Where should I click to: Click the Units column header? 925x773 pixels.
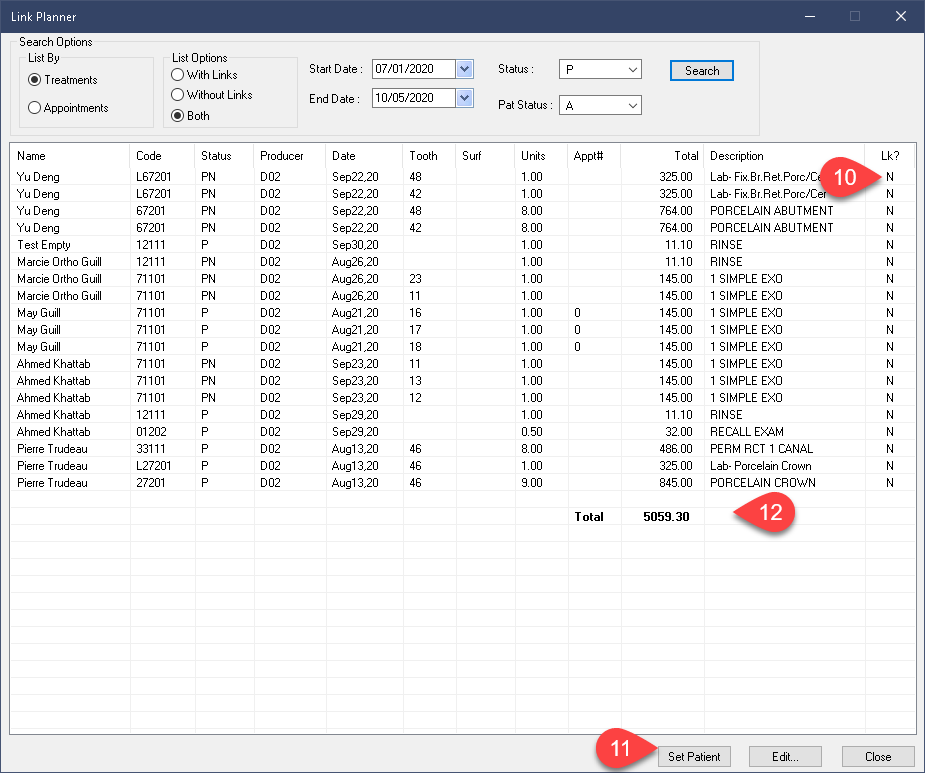coord(541,156)
